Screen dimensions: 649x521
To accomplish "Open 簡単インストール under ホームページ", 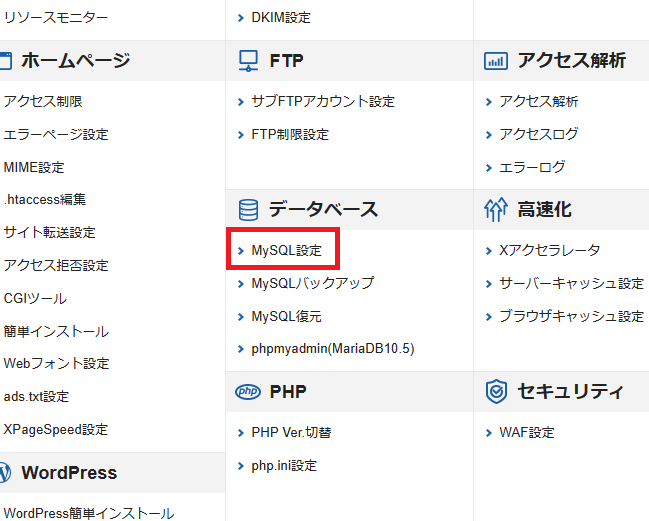I will pos(56,331).
